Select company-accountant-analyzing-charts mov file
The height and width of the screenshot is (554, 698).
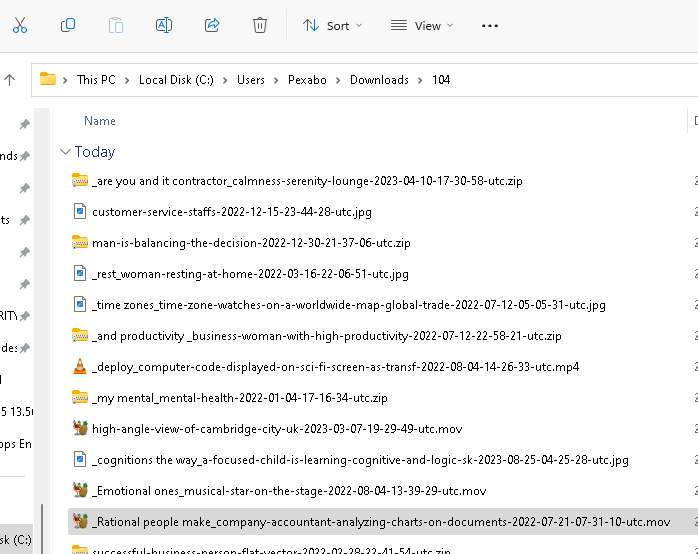pyautogui.click(x=381, y=522)
